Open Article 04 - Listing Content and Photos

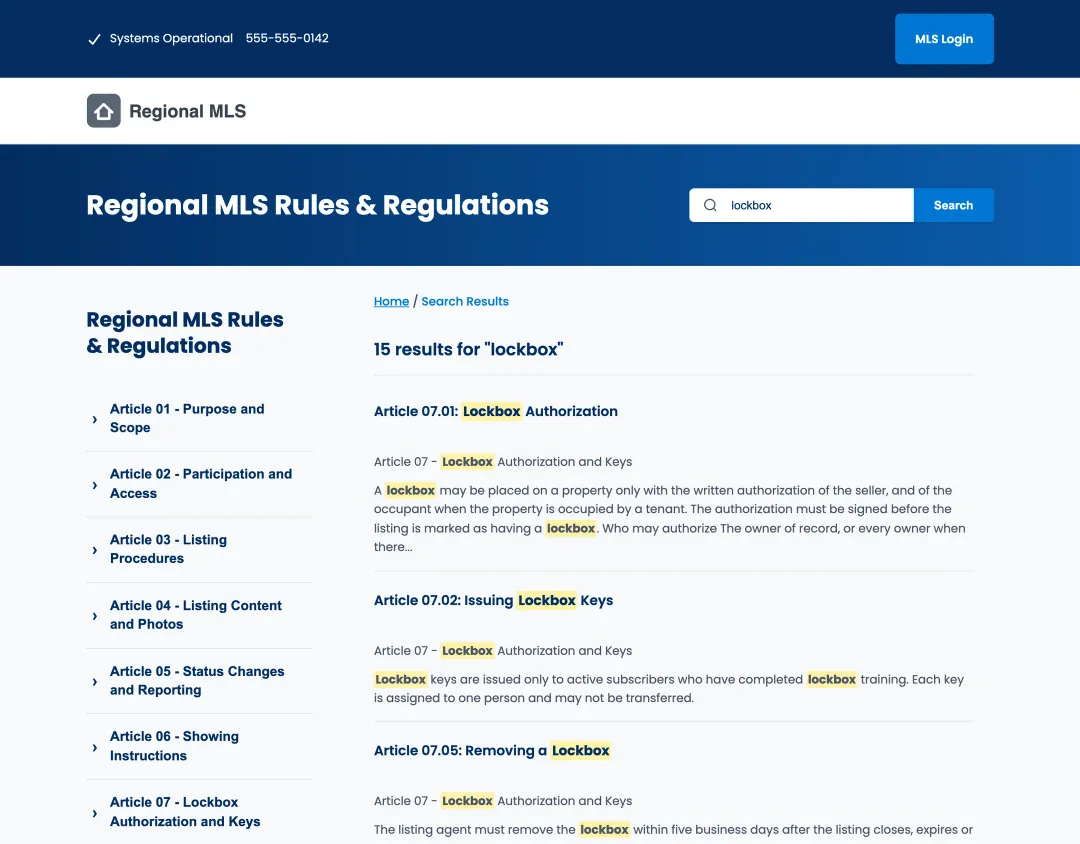click(196, 615)
